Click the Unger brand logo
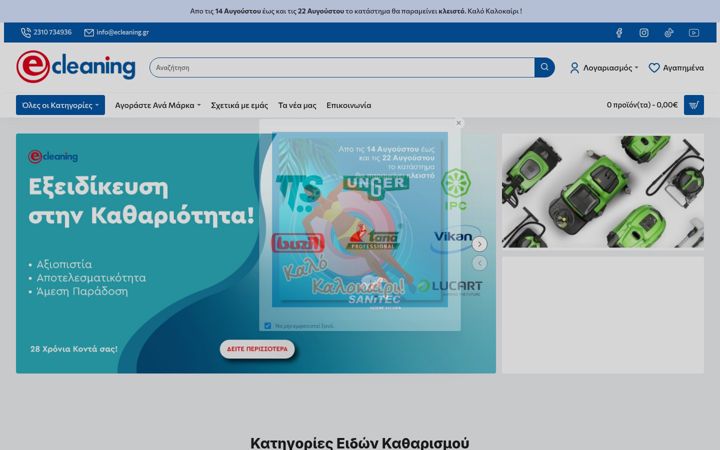 pyautogui.click(x=376, y=187)
